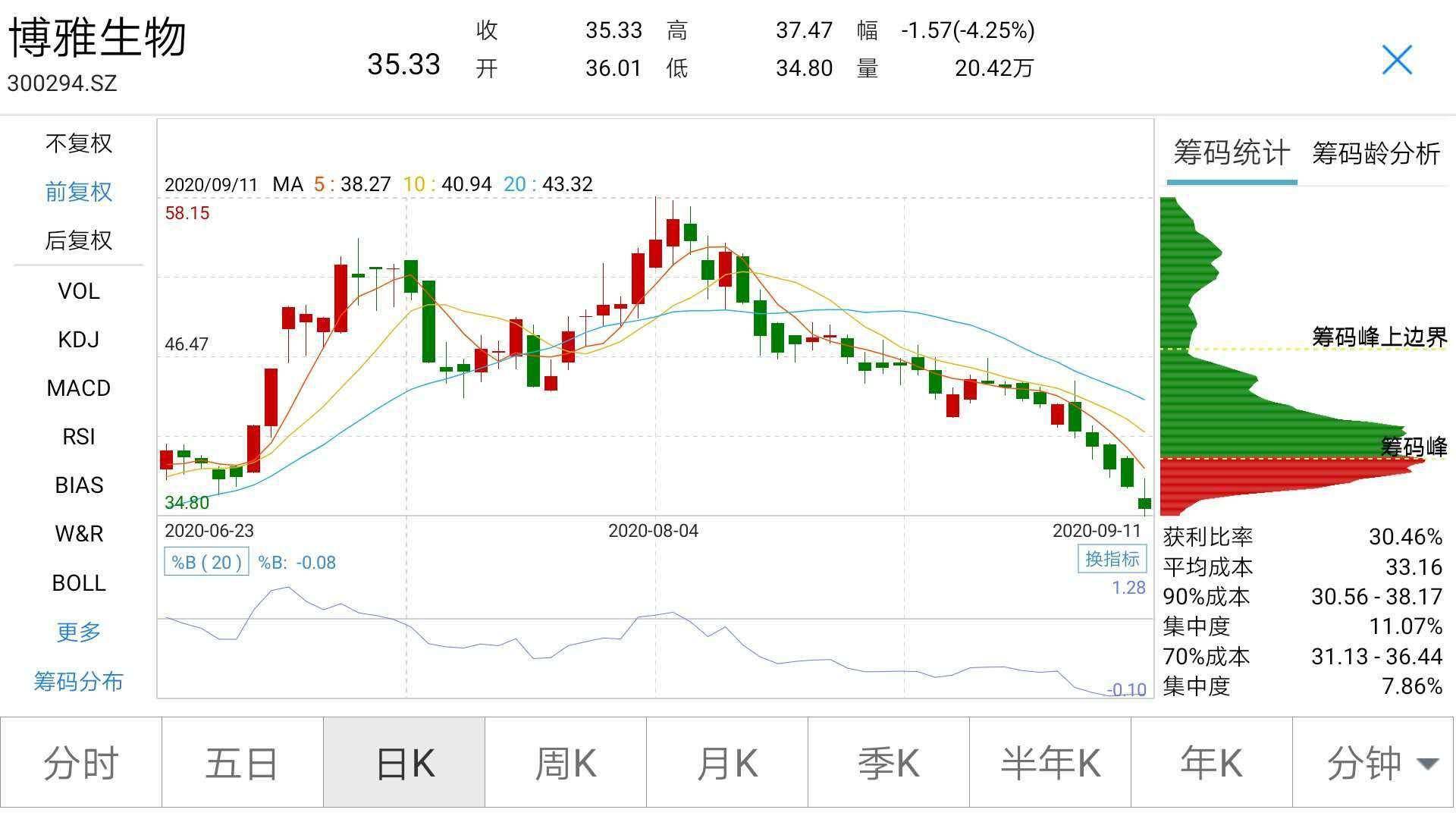Click the high price value 37.47
Image resolution: width=1456 pixels, height=819 pixels.
pos(804,30)
